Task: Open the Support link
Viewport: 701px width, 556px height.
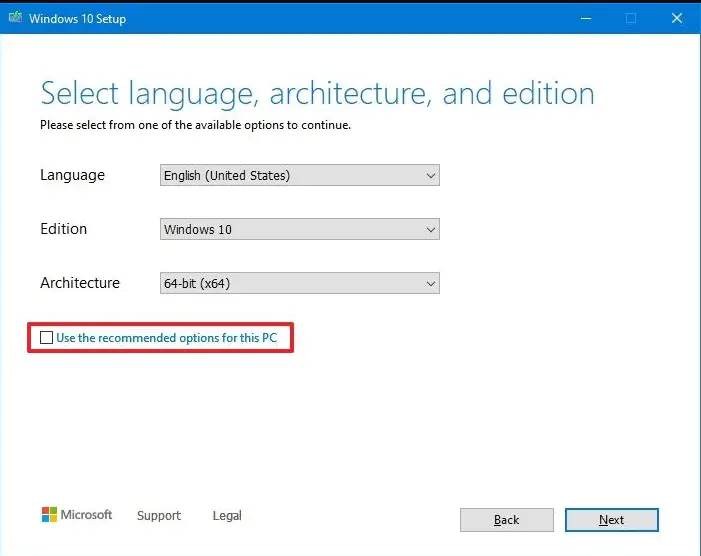Action: pyautogui.click(x=159, y=516)
